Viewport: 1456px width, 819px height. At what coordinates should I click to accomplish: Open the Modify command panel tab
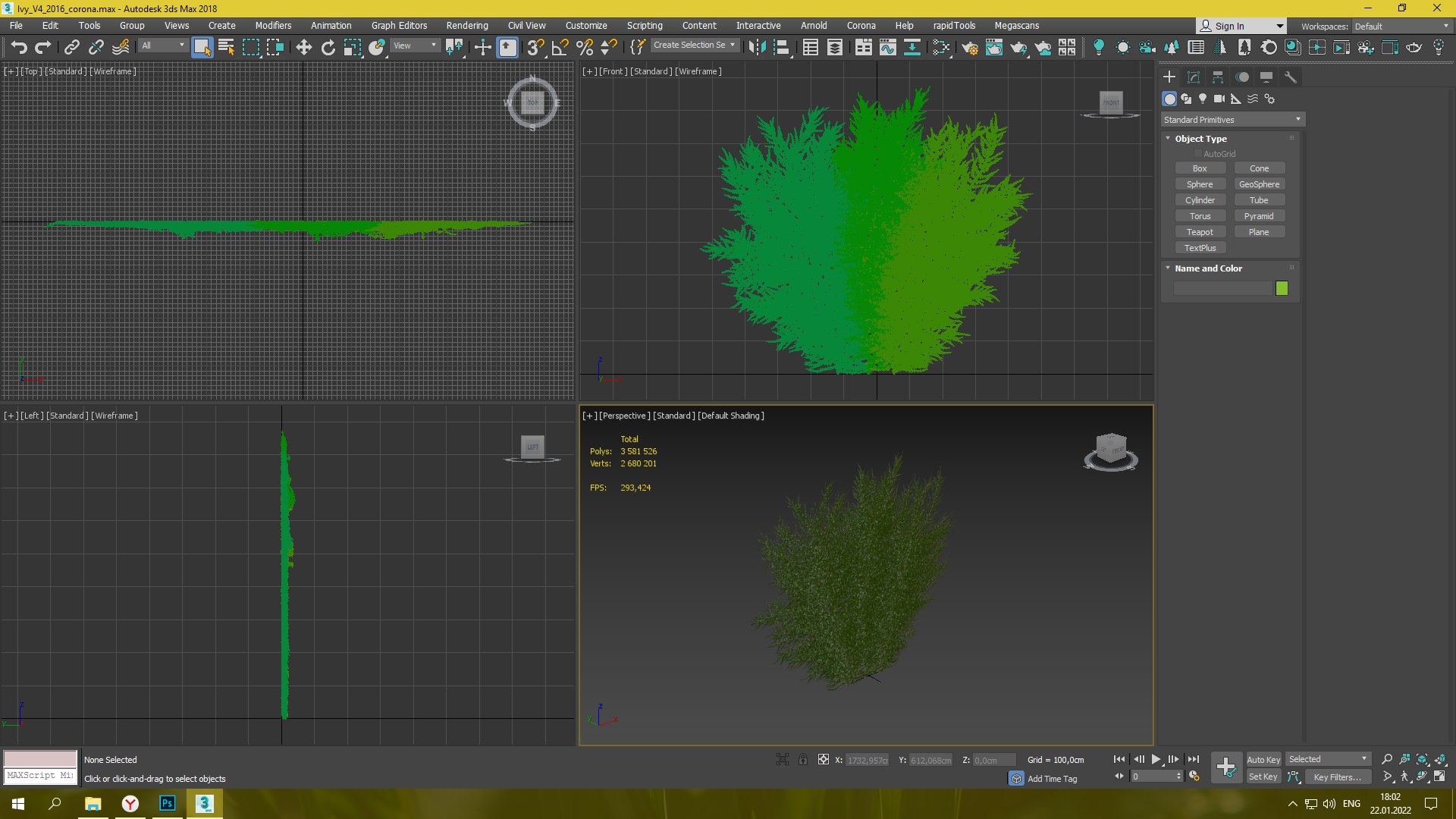pyautogui.click(x=1193, y=77)
